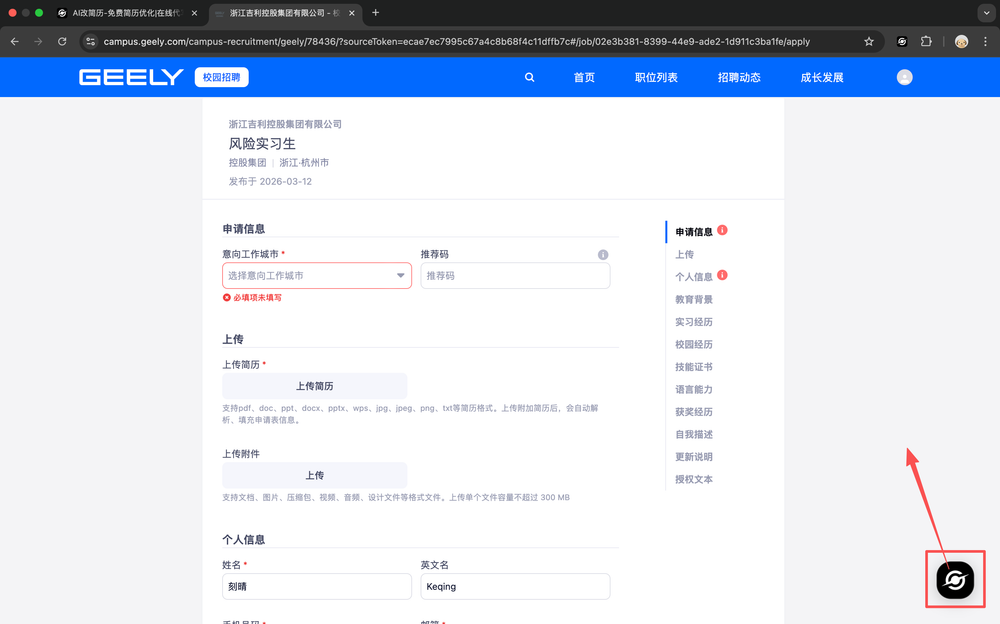Click the floating AI resume assistant icon
The width and height of the screenshot is (1000, 624).
coord(955,580)
